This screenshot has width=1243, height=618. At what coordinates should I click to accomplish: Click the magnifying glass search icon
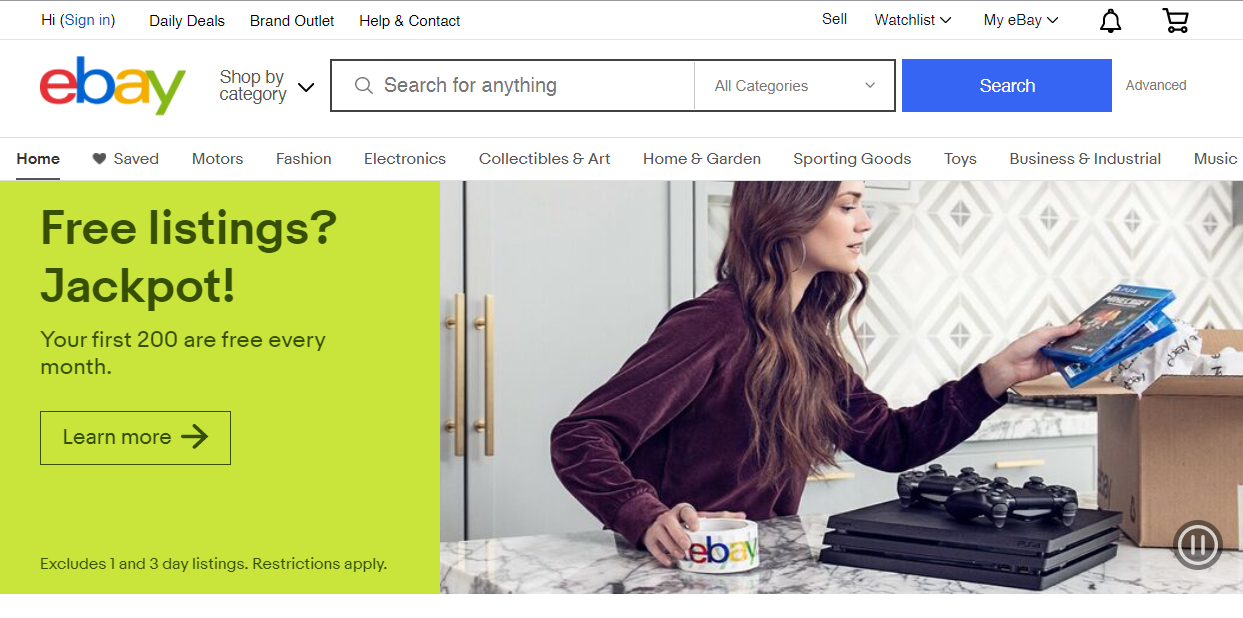[364, 86]
